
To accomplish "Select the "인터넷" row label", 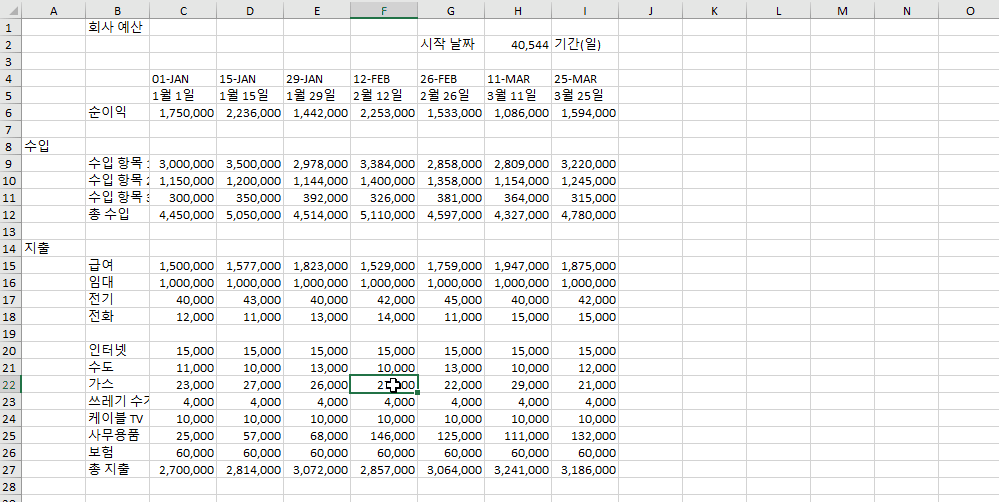I will click(x=117, y=350).
